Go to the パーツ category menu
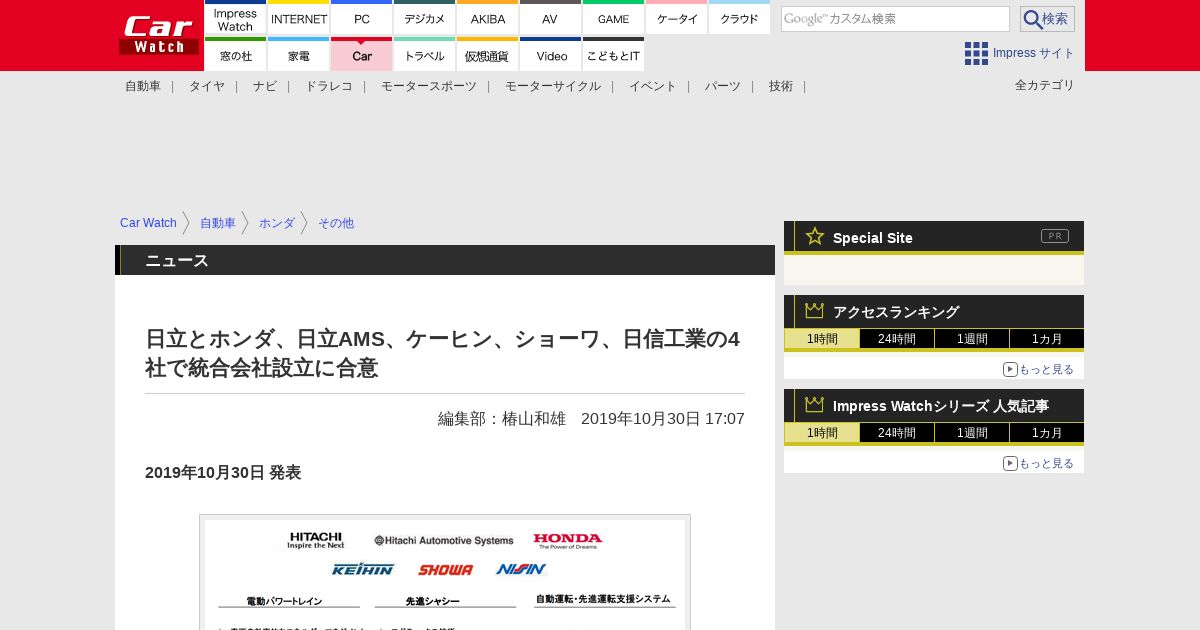Viewport: 1200px width, 630px height. point(723,86)
